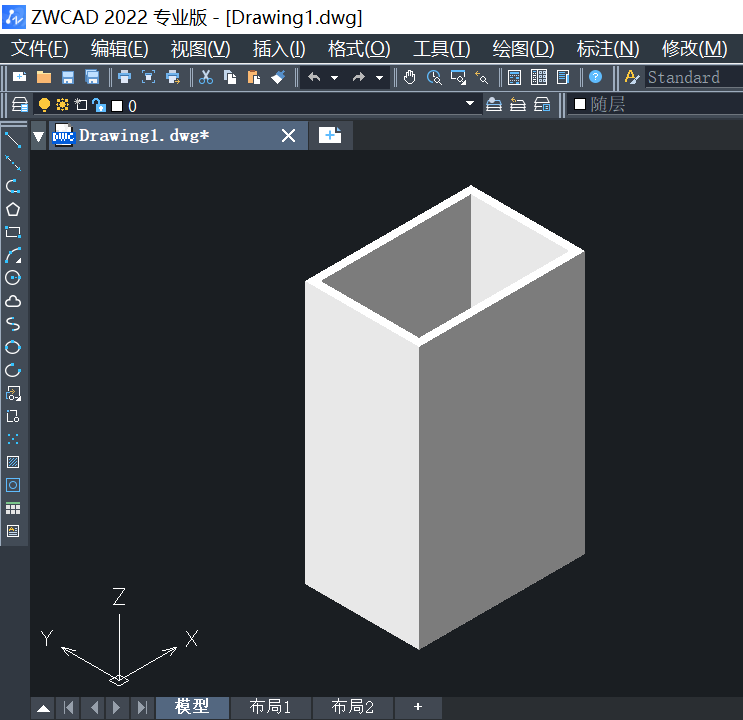
Task: Select the Realtime Zoom tool
Action: [x=434, y=77]
